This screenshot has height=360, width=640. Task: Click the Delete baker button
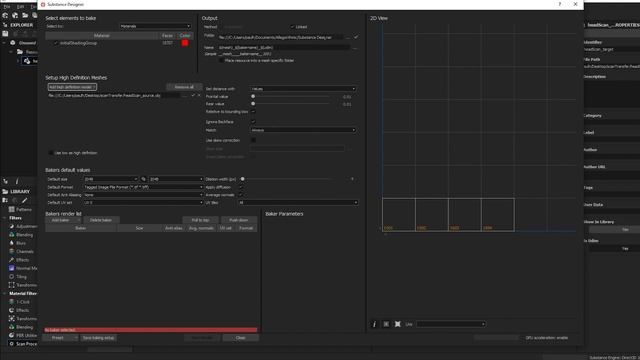click(x=101, y=220)
